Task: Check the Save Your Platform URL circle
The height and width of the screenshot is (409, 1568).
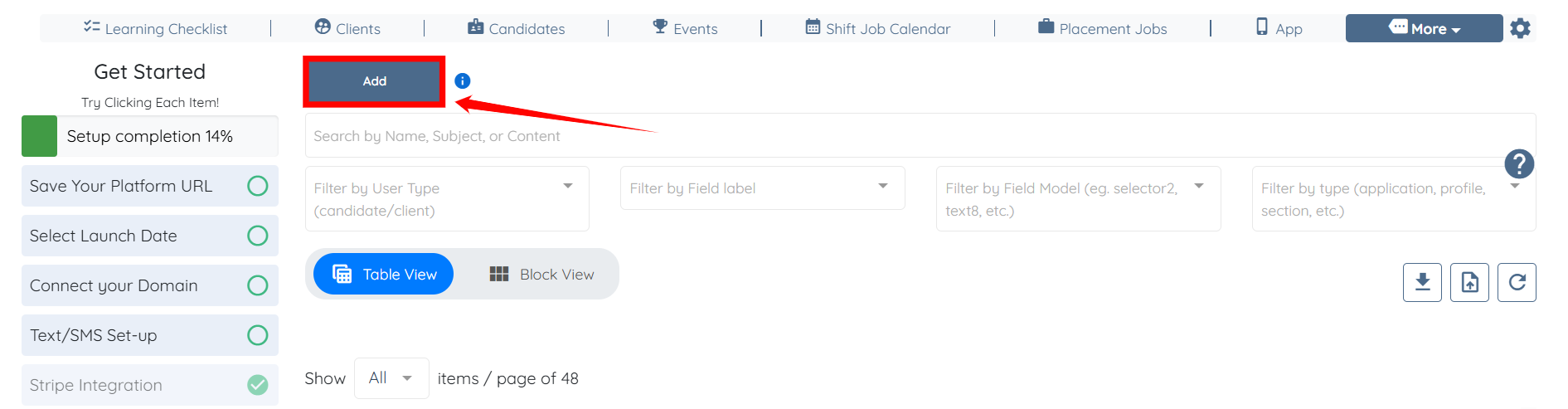Action: coord(258,186)
